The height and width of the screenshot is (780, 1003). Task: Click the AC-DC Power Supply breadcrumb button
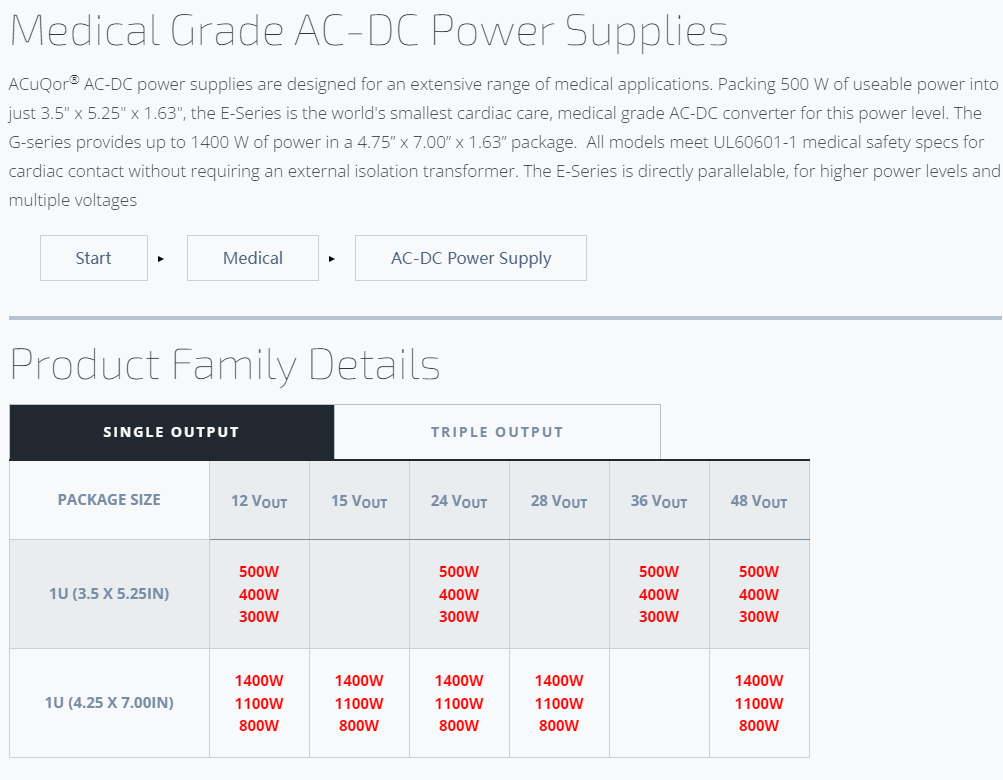(471, 258)
